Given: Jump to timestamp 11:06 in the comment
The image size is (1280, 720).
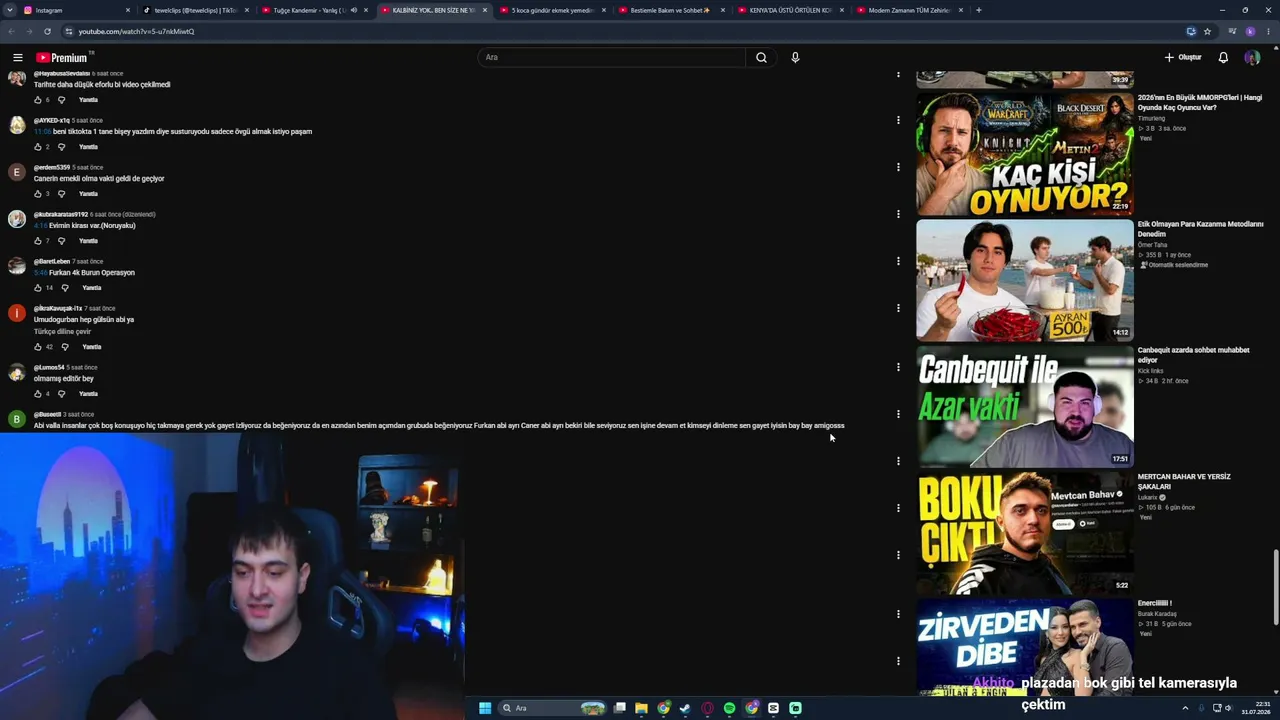Looking at the screenshot, I should 42,132.
